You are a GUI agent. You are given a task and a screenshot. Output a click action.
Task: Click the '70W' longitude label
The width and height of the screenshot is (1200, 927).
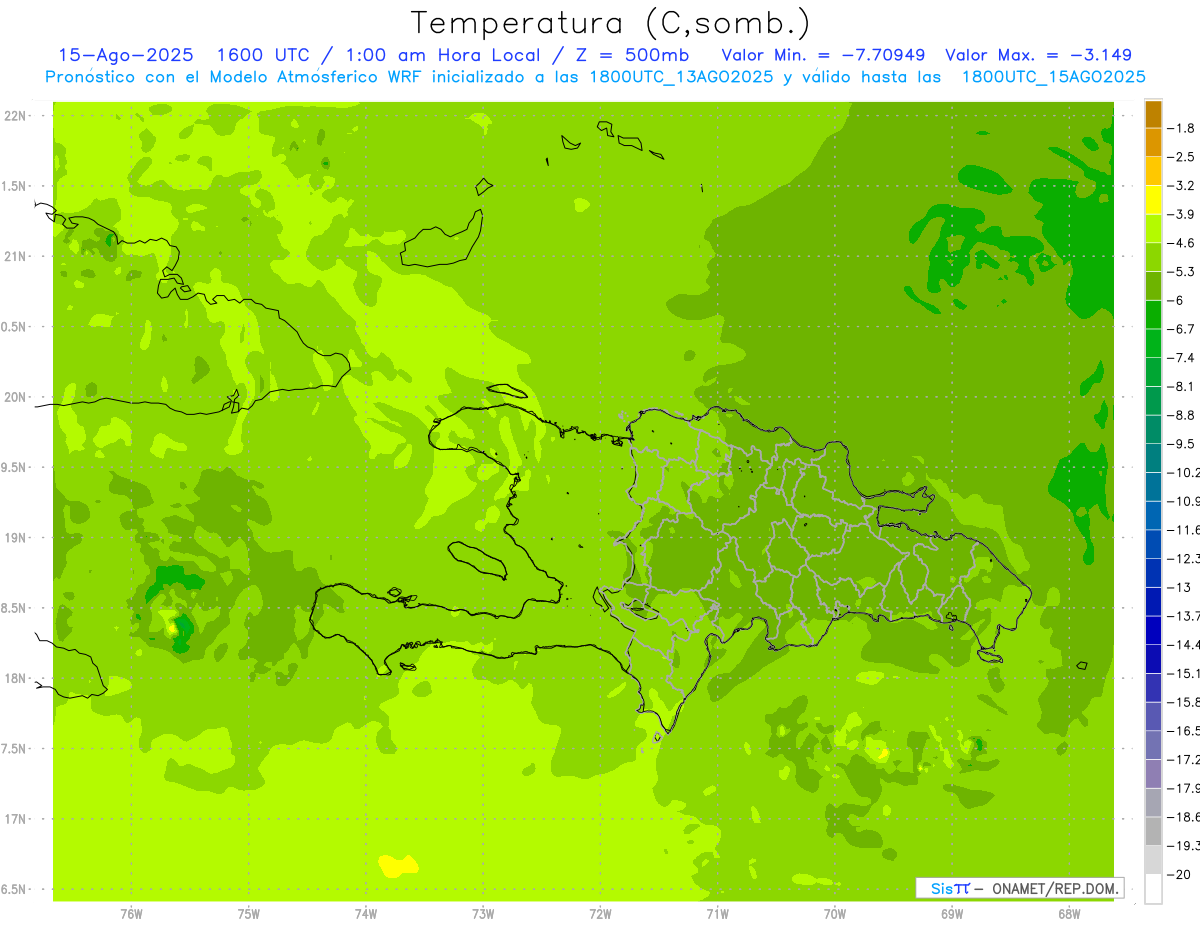835,913
